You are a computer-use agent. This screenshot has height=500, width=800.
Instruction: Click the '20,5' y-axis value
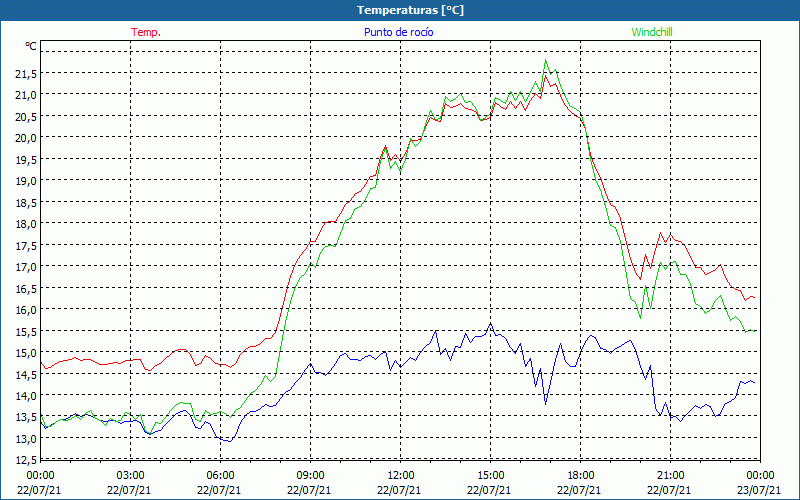(26, 117)
